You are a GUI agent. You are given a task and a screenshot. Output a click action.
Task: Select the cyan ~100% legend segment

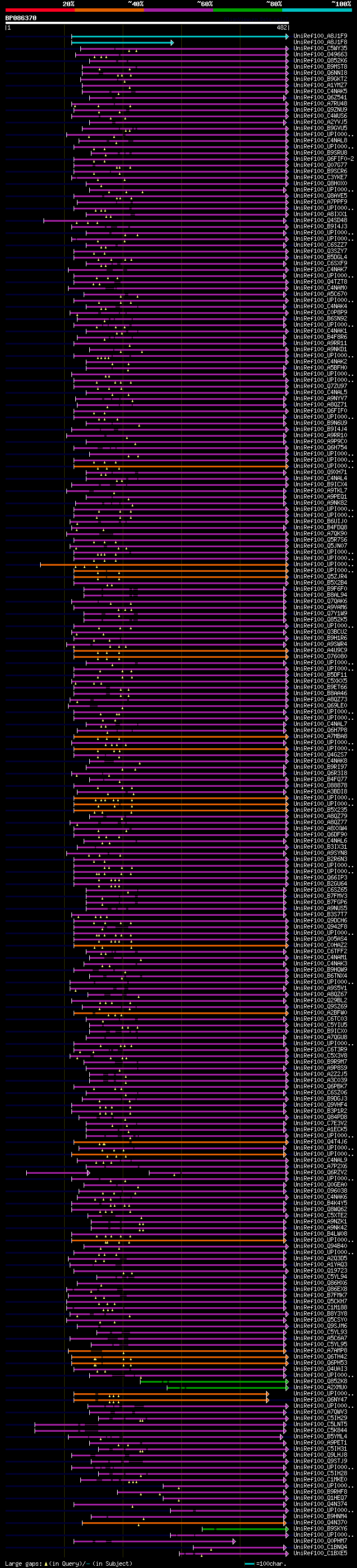317,9
